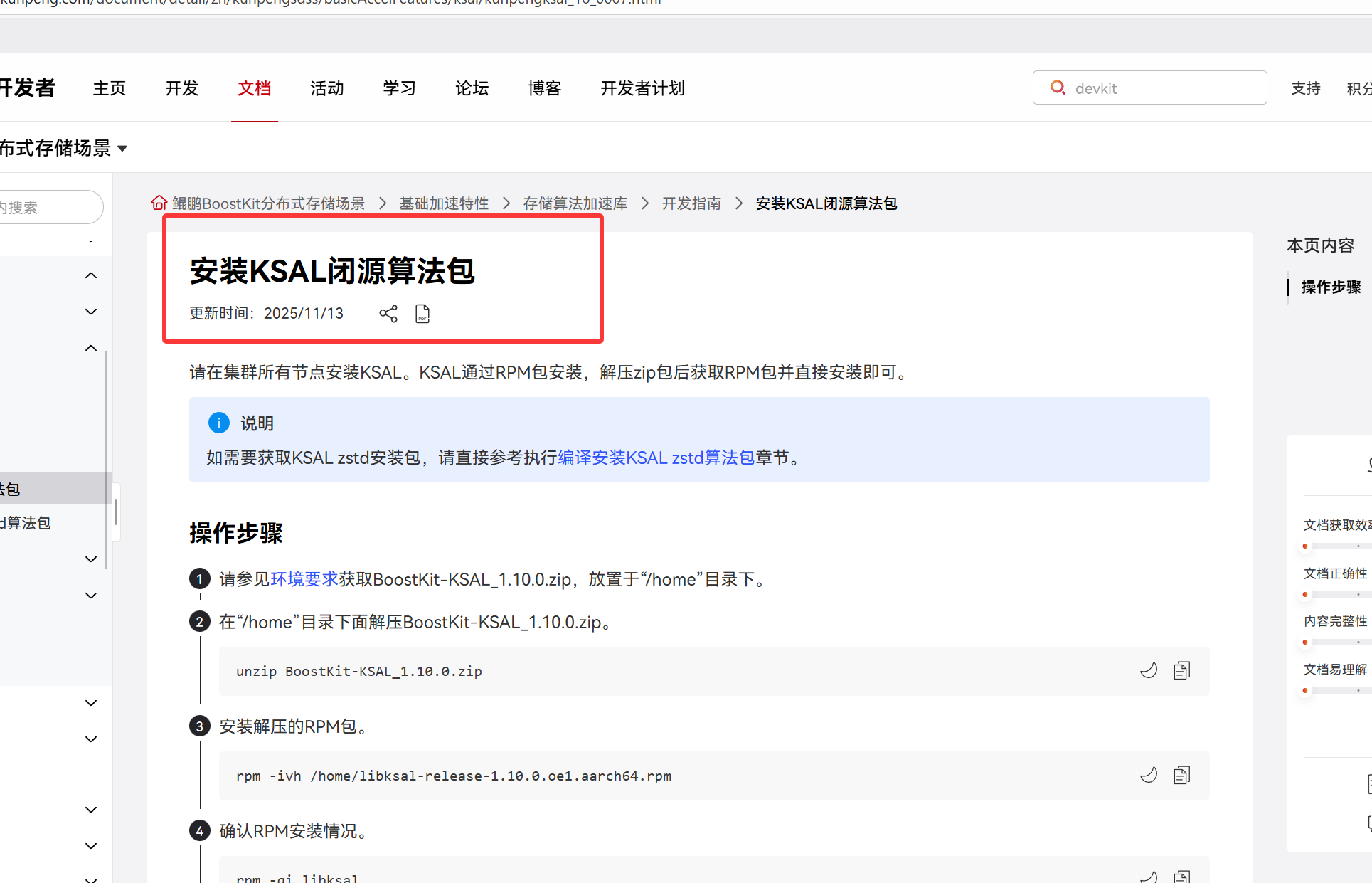Click the share icon below the title

[x=388, y=314]
